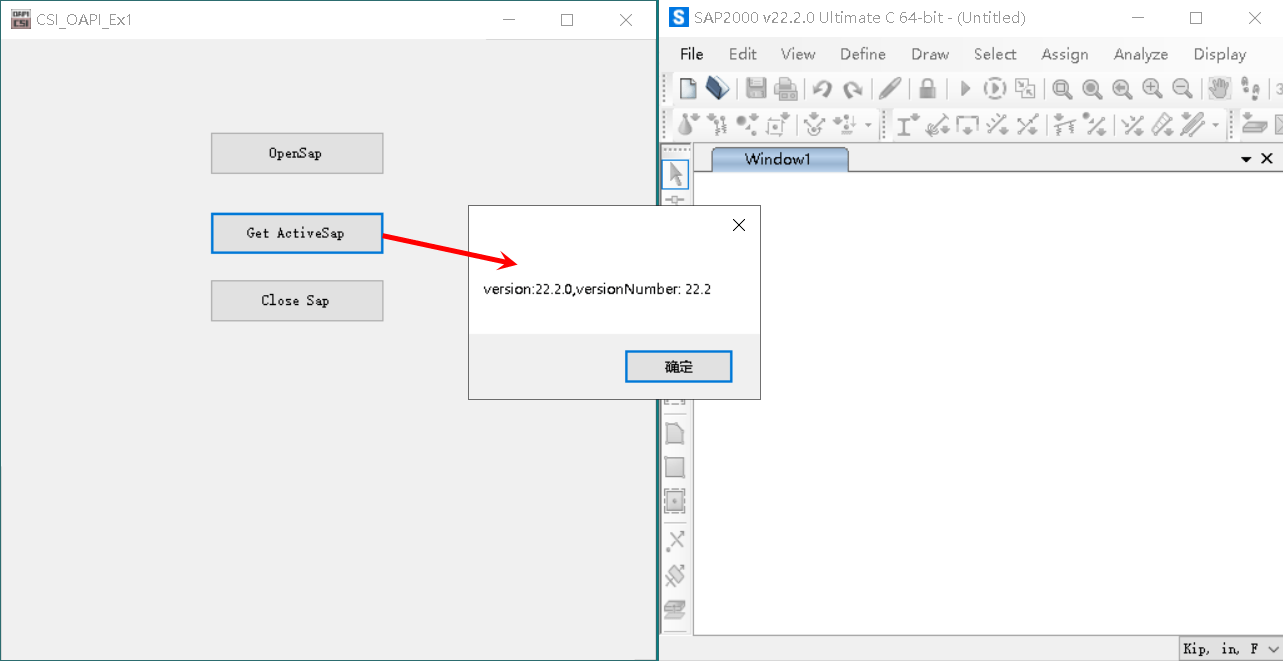
Task: Click the Pan hand icon
Action: (1218, 89)
